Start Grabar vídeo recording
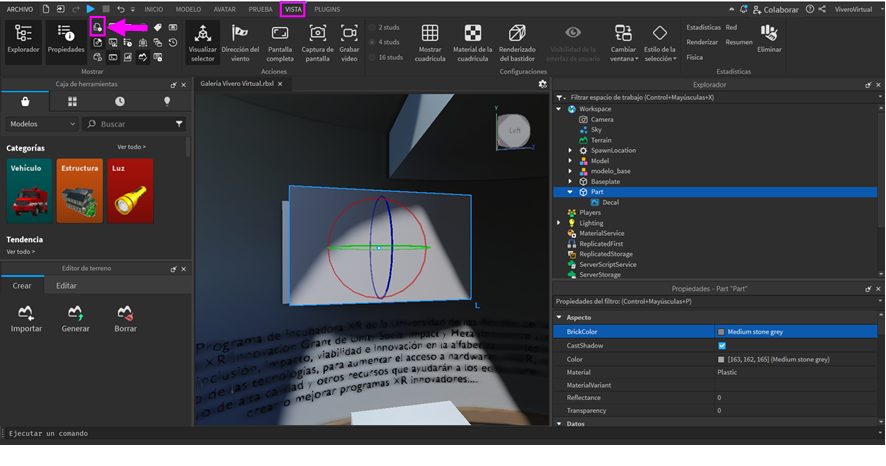Screen dimensions: 886x466 (348, 43)
